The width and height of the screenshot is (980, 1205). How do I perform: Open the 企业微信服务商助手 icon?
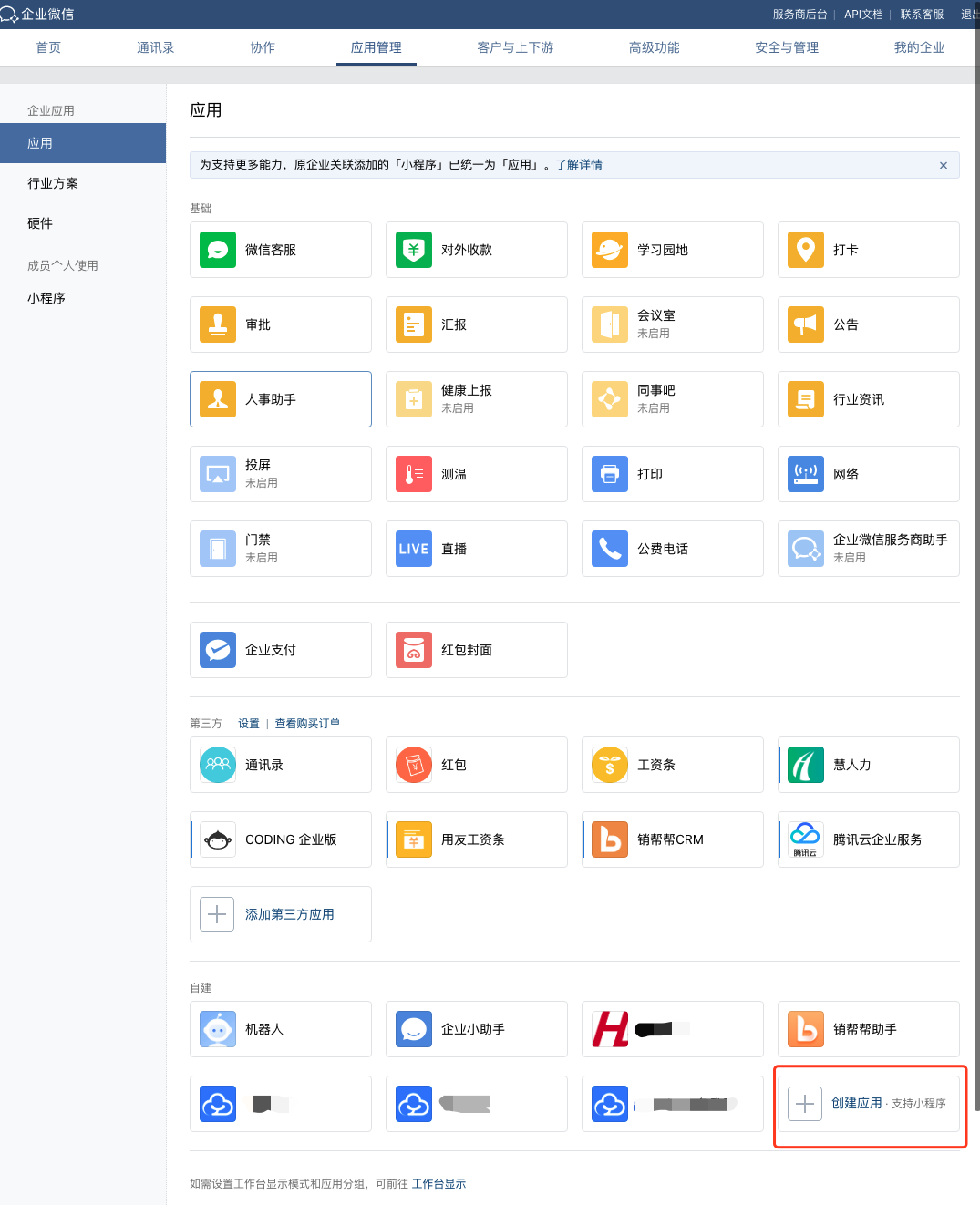(x=806, y=549)
